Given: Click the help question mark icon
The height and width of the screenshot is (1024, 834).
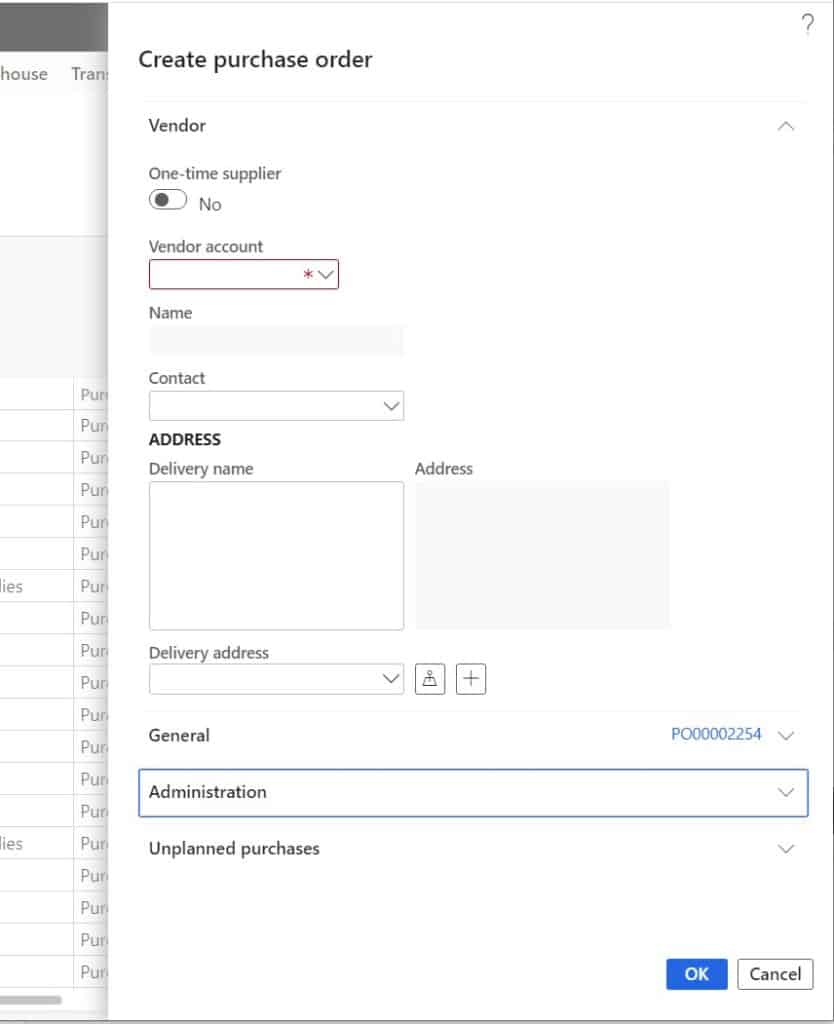Looking at the screenshot, I should click(x=807, y=25).
